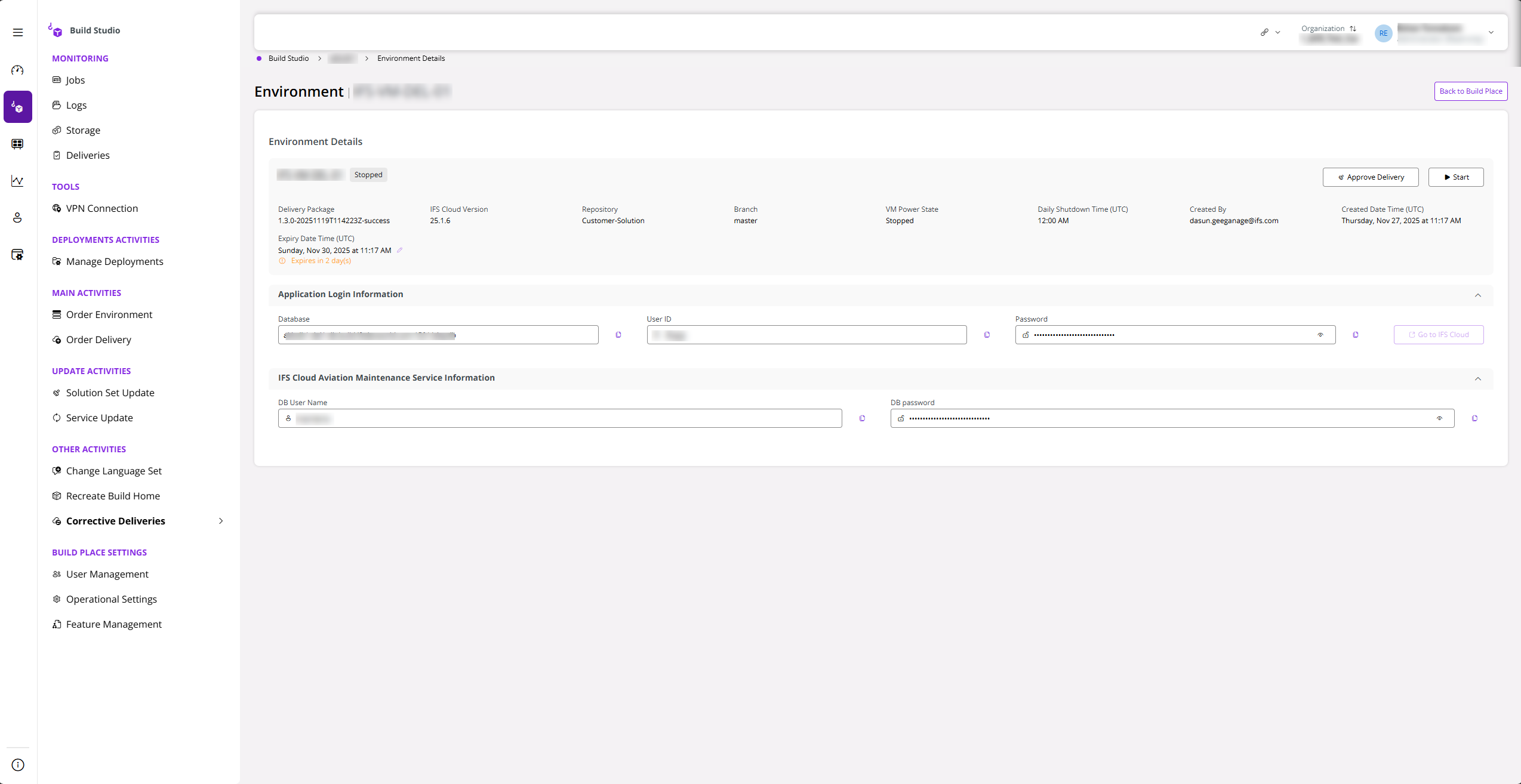
Task: Click into the DB password field
Action: (1172, 418)
